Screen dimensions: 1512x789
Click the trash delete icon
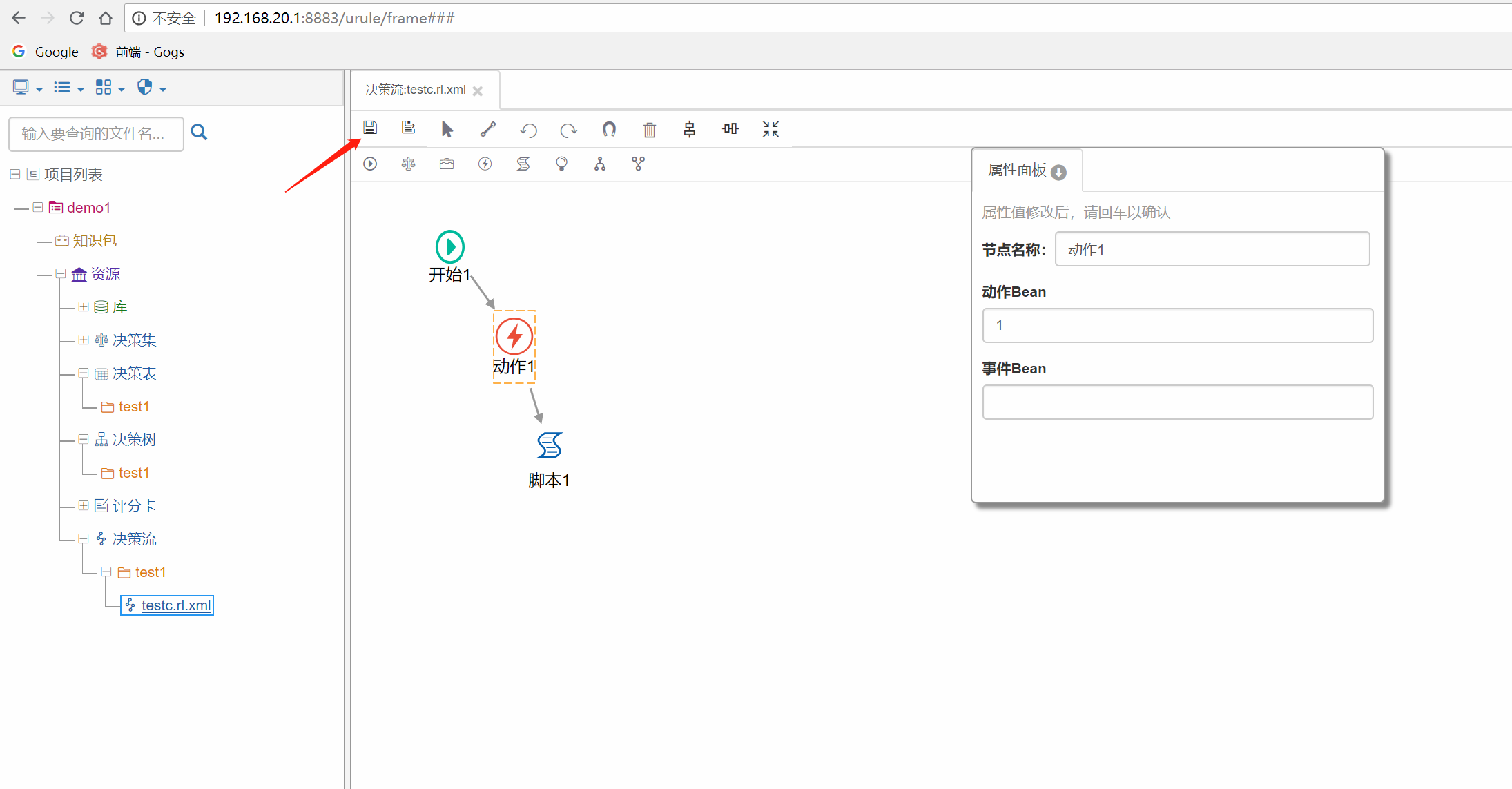pyautogui.click(x=650, y=130)
